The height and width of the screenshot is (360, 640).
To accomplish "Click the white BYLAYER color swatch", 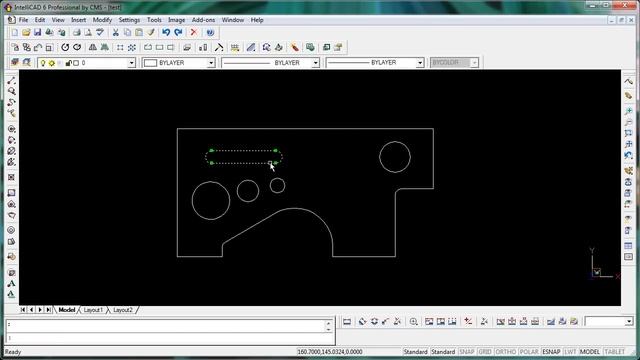I will pos(151,63).
